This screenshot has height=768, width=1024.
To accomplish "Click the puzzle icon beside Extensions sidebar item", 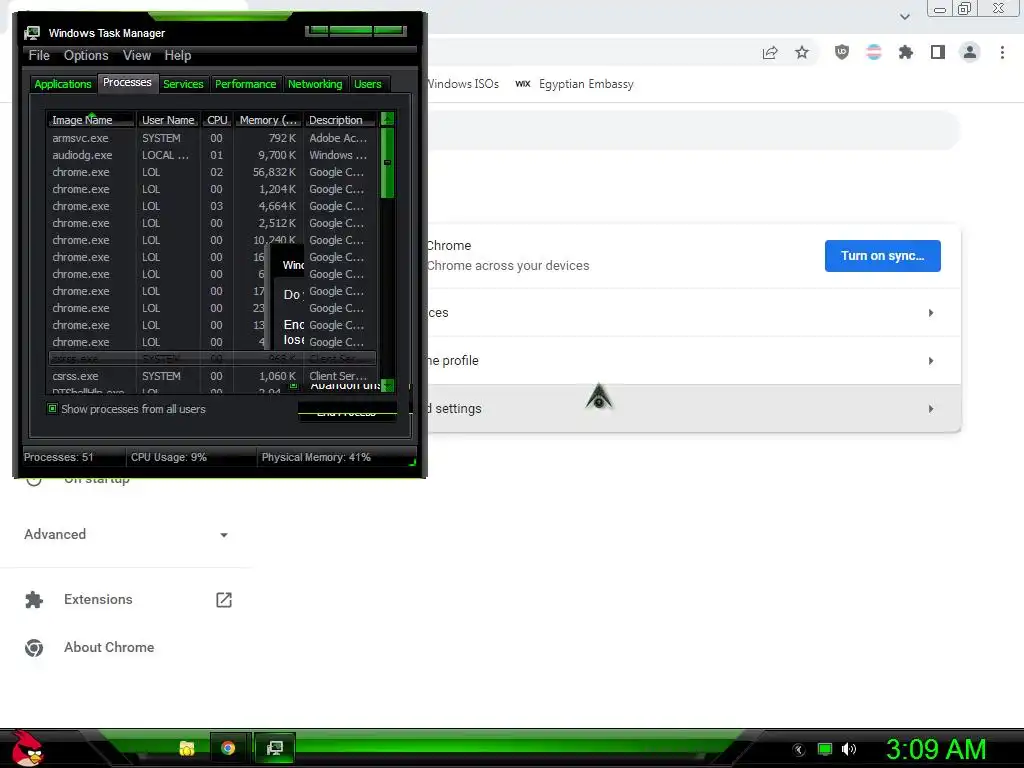I will point(34,600).
